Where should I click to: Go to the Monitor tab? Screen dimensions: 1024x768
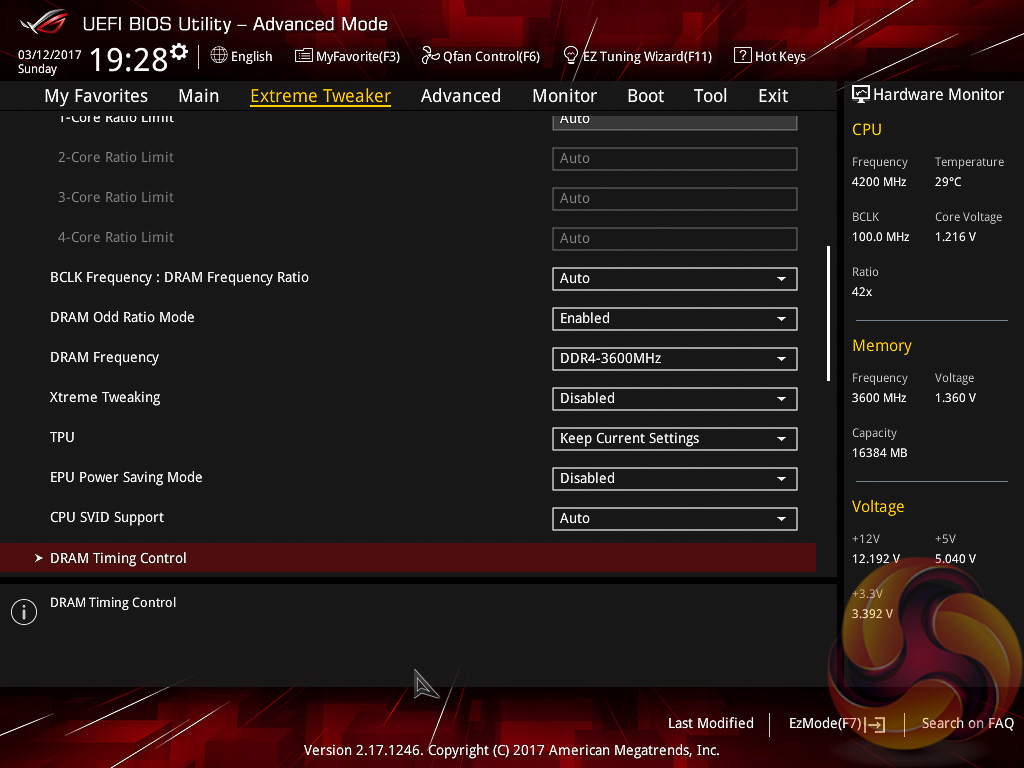point(564,95)
